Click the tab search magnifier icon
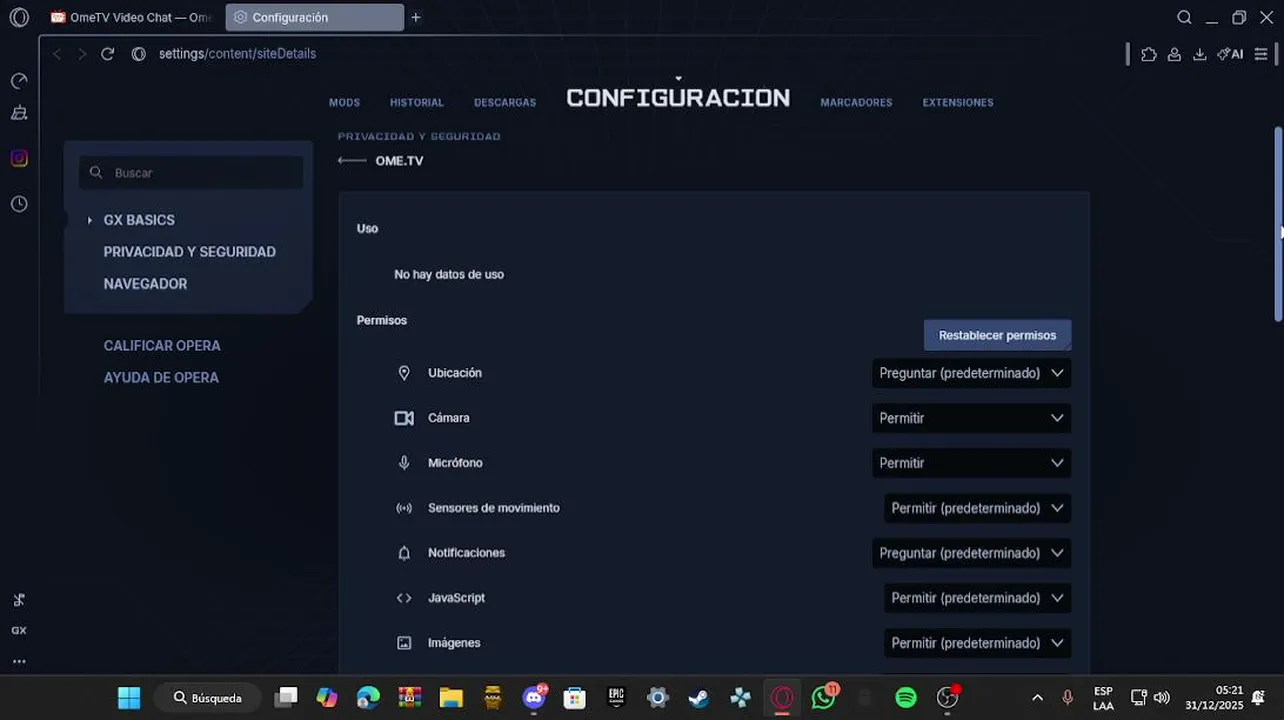Viewport: 1284px width, 720px height. (x=1184, y=17)
